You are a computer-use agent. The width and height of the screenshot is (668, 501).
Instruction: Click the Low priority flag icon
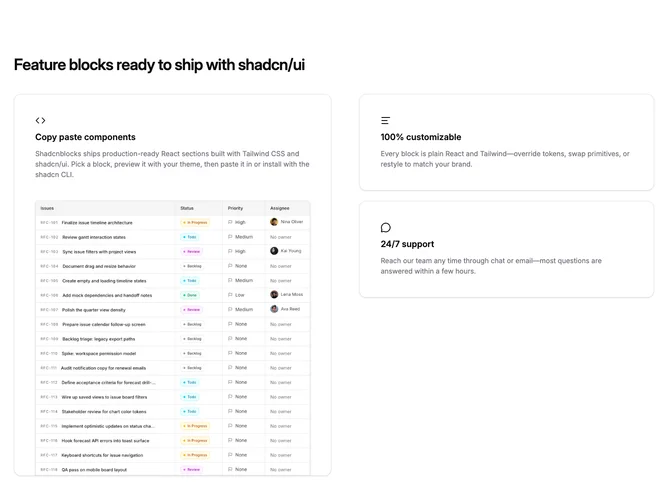[x=230, y=295]
